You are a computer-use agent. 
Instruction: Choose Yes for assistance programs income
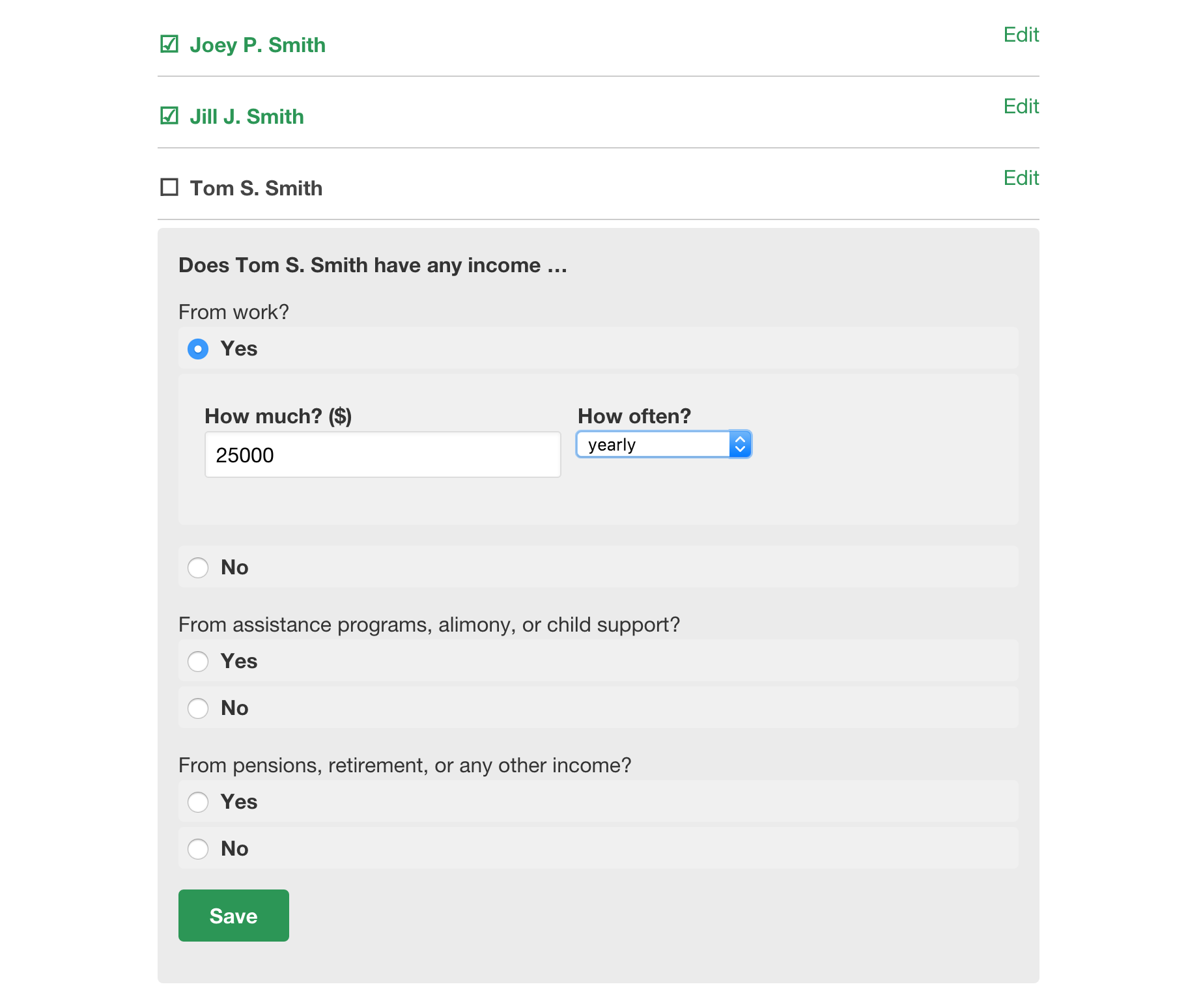point(198,662)
